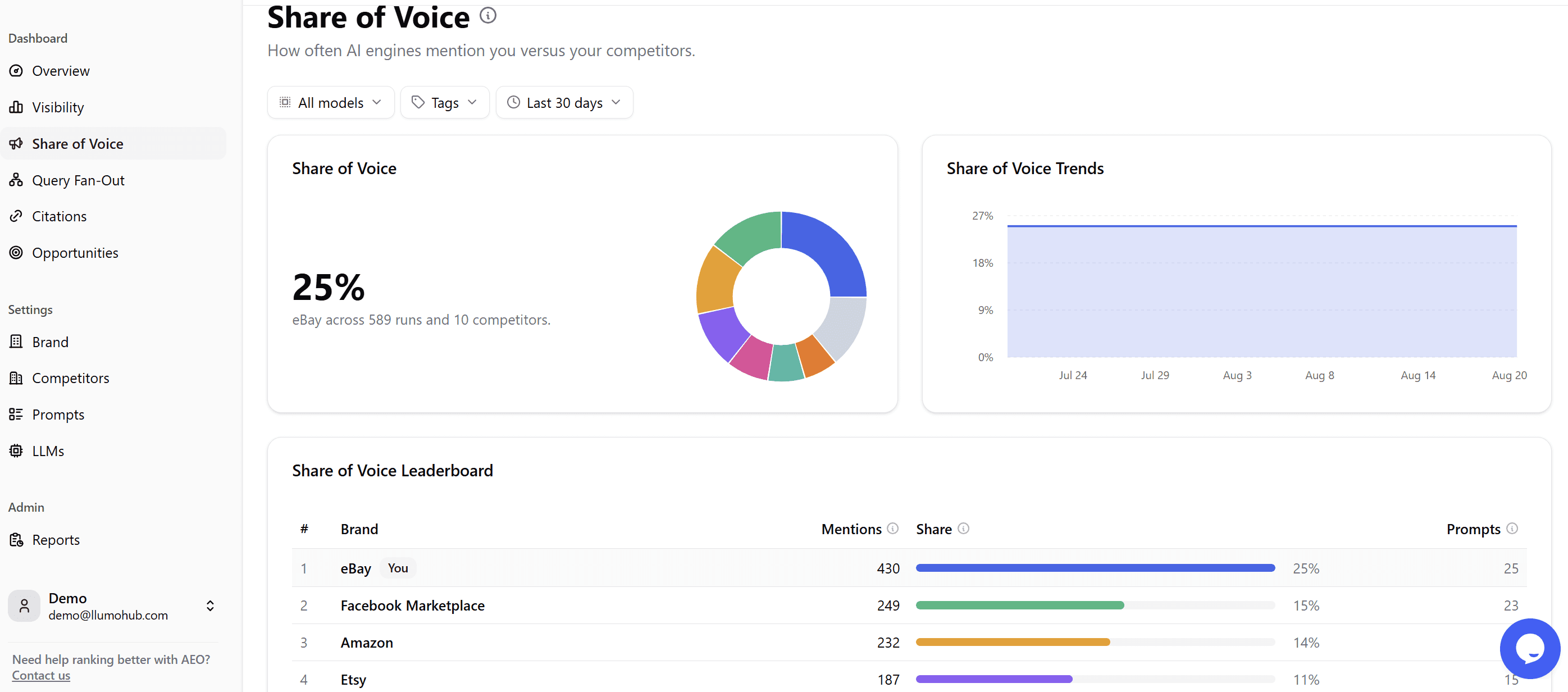The width and height of the screenshot is (1568, 692).
Task: Click the info icon beside Share of Voice title
Action: point(487,16)
